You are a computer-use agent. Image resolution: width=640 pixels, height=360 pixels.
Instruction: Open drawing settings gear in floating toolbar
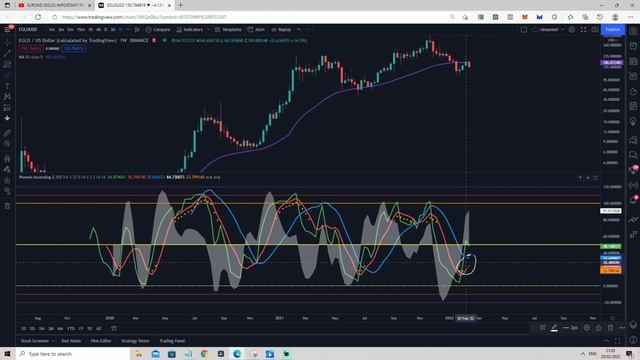(587, 328)
